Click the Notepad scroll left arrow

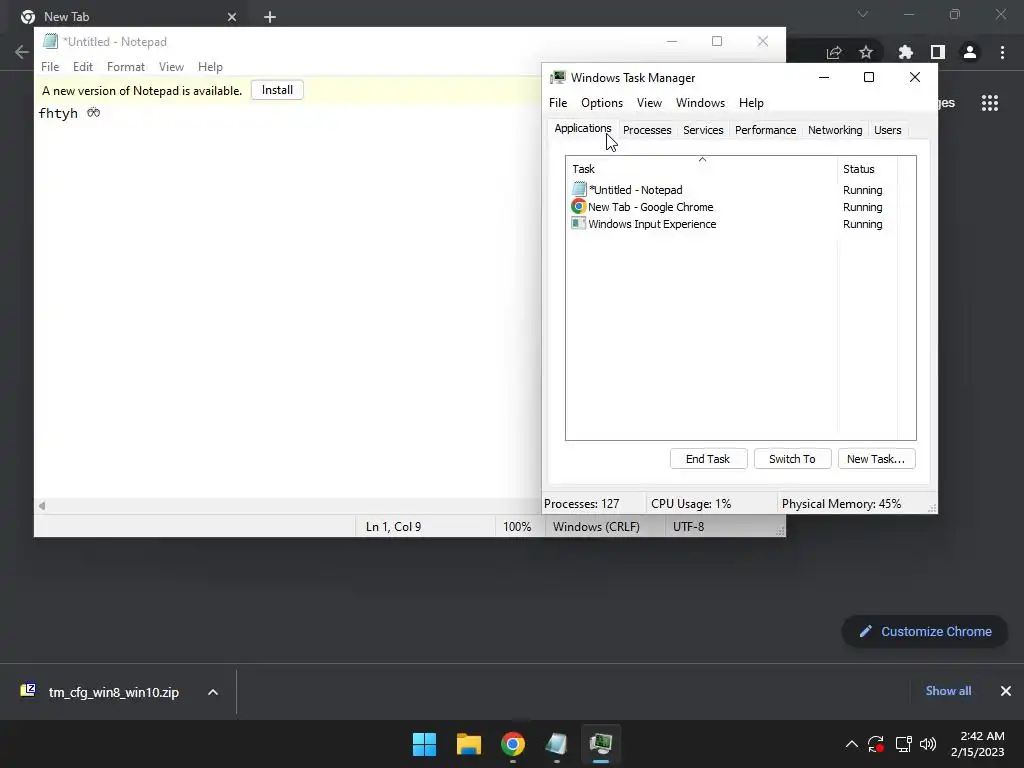42,505
